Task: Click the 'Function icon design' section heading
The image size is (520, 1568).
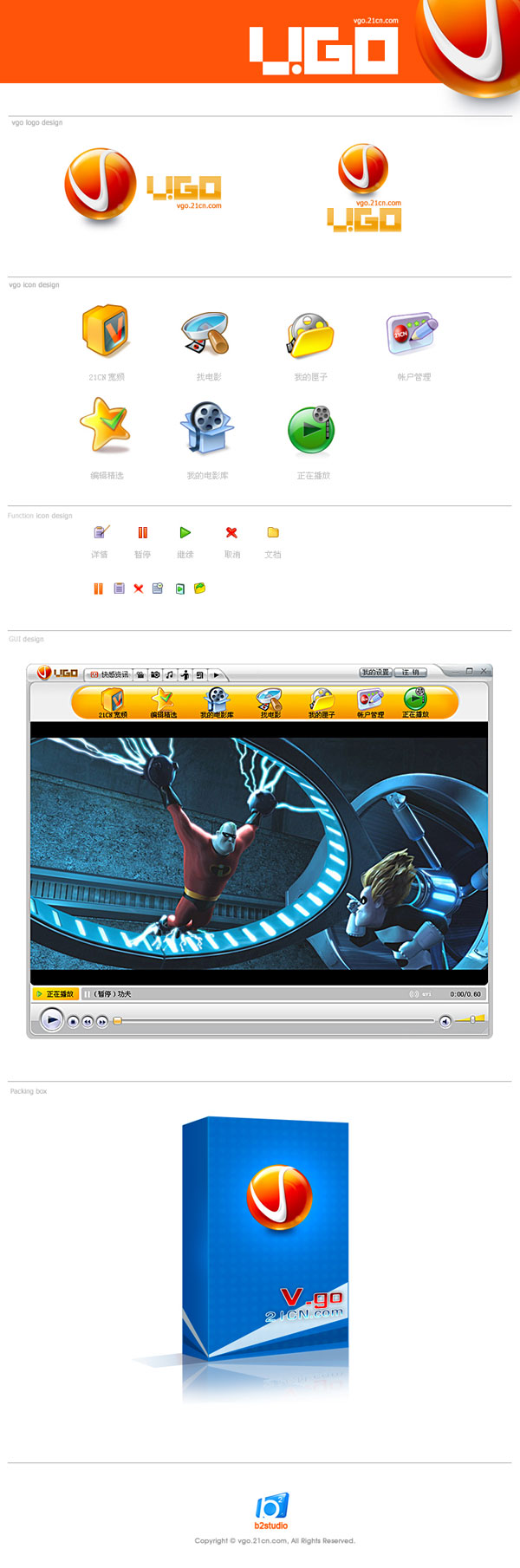Action: [x=40, y=516]
